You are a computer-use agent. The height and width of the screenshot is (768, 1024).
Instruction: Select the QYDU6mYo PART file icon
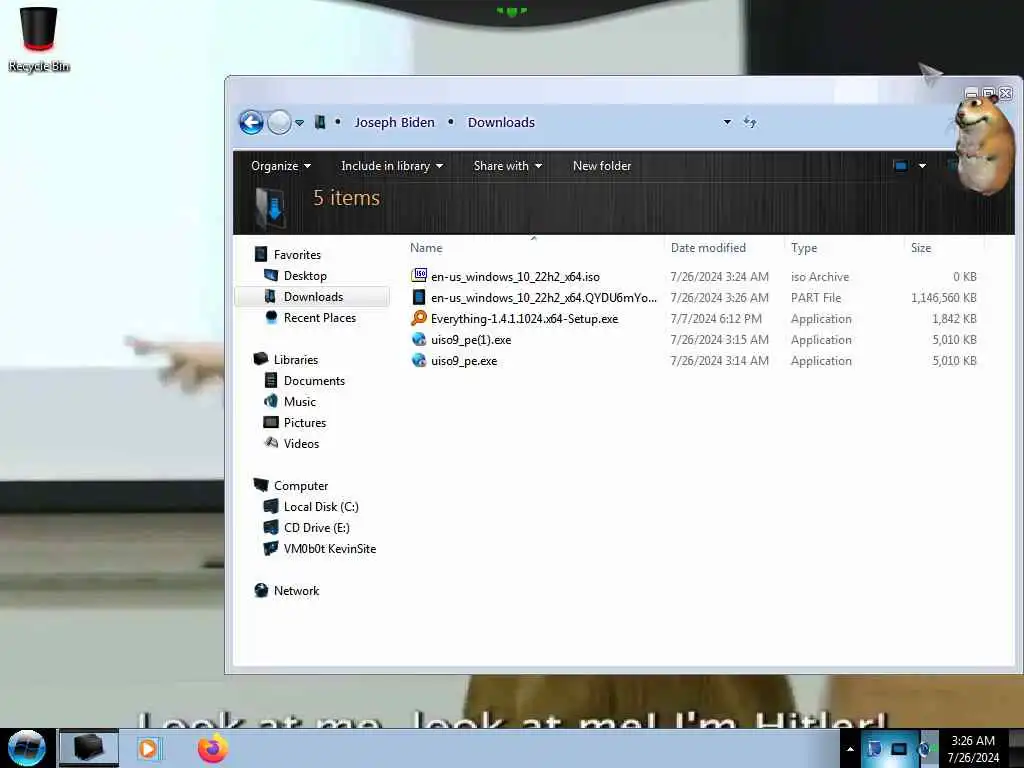[419, 297]
